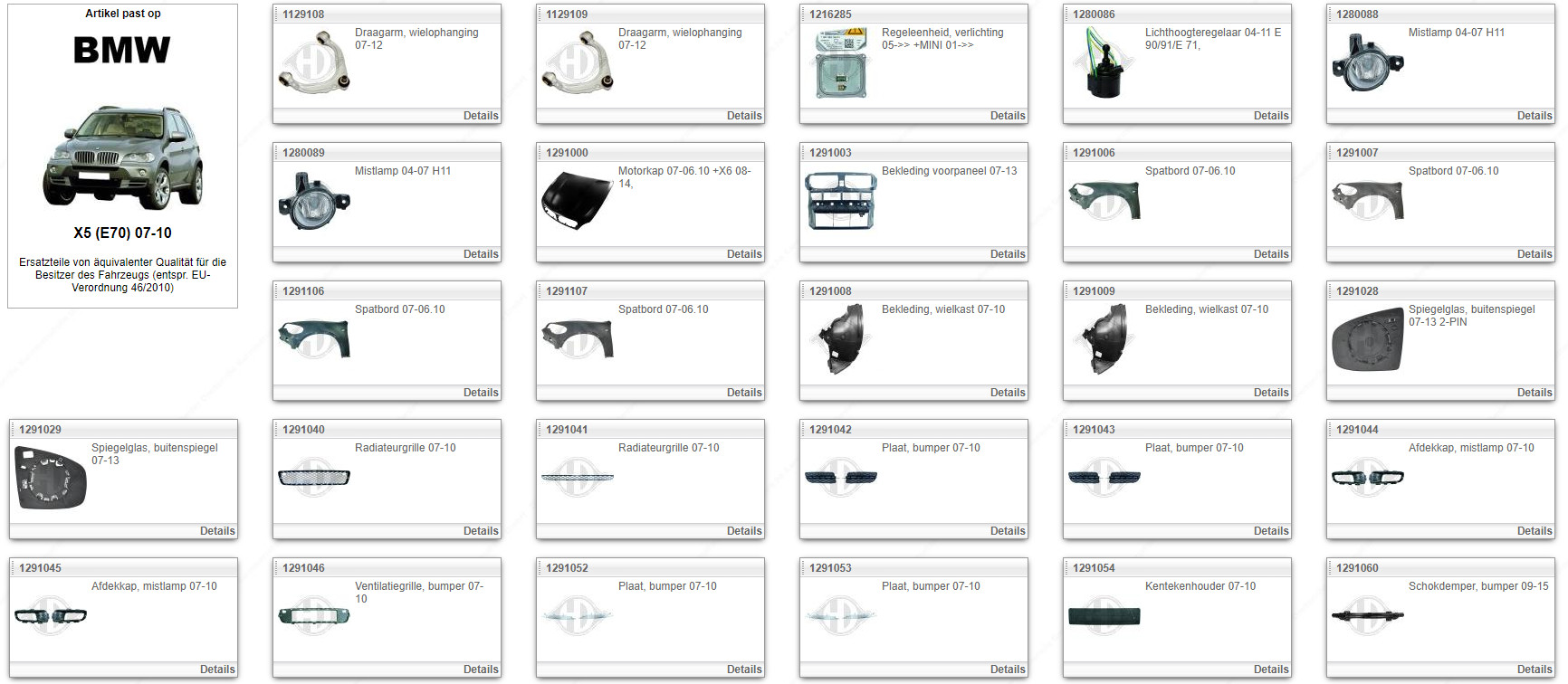Open bumper plate thumbnail for item 1291042
The width and height of the screenshot is (1568, 684).
point(841,478)
